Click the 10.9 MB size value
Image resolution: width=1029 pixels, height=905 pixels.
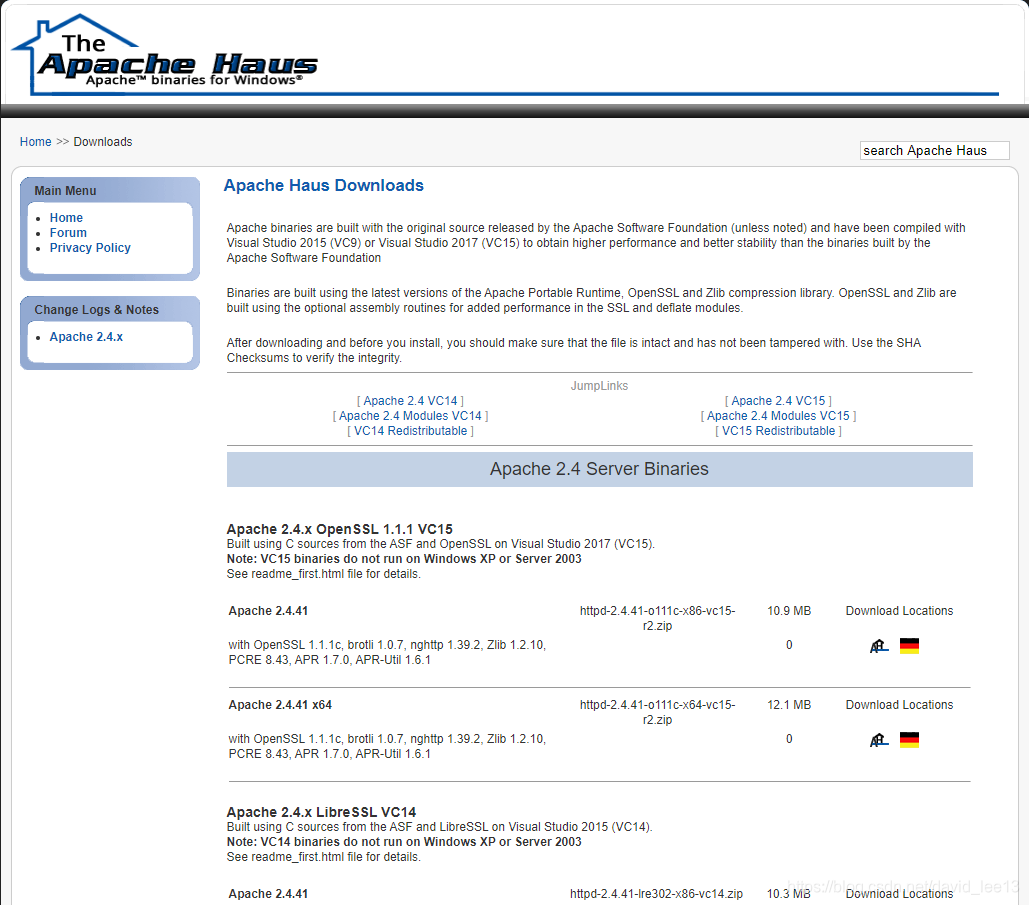point(789,610)
